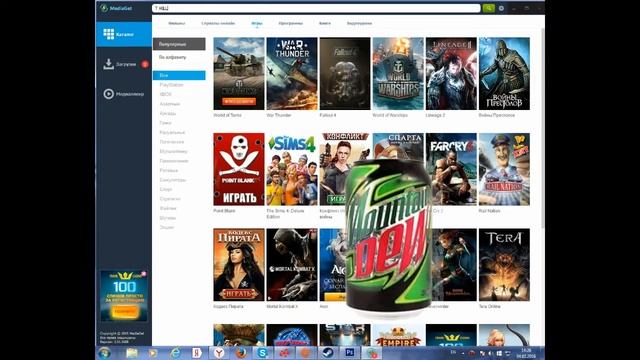640x360 pixels.
Task: Open The Sims 4 cover
Action: [292, 169]
